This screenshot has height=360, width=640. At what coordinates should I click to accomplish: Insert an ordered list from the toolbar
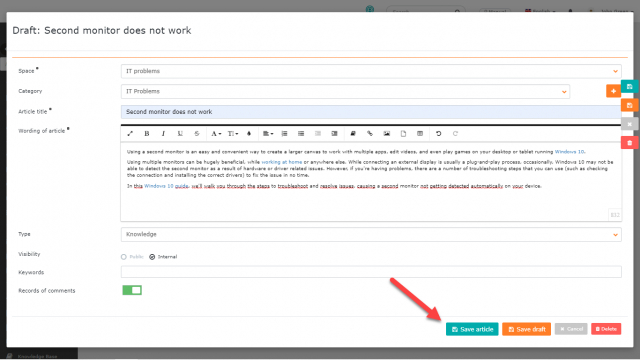[284, 133]
